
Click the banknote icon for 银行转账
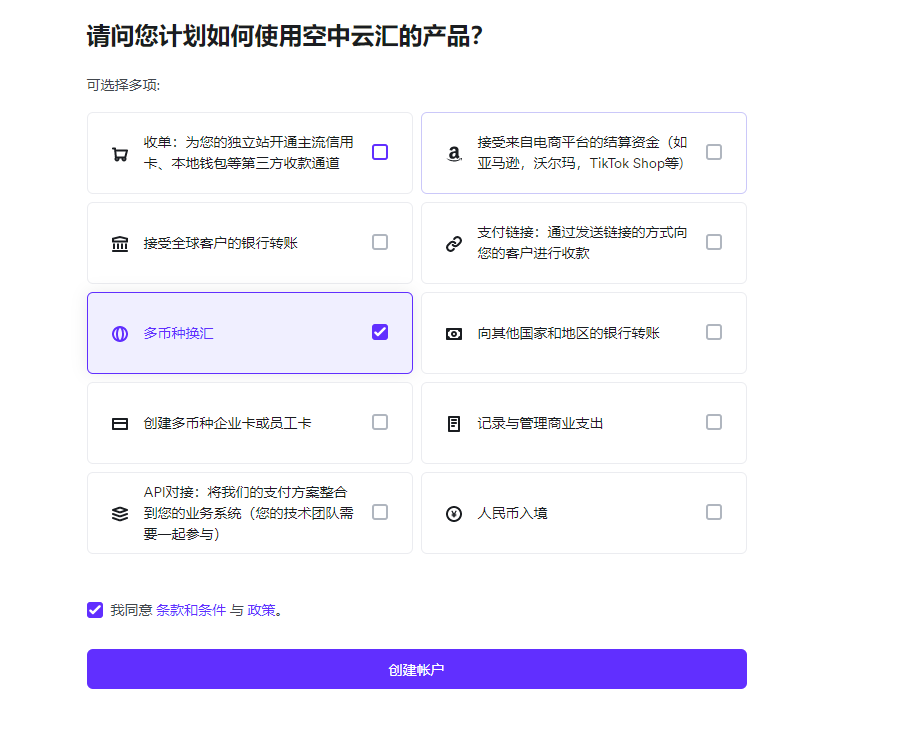(x=454, y=334)
